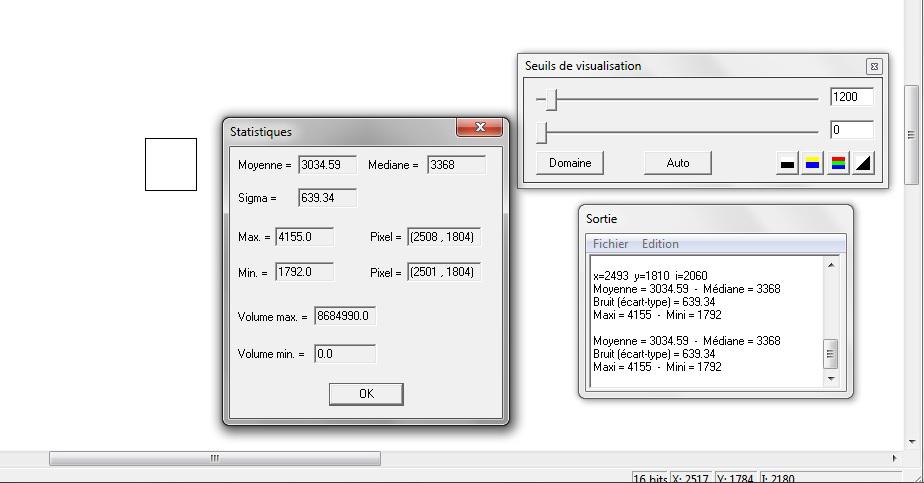
Task: Click the Sortie scrollbar up arrow
Action: tap(831, 265)
